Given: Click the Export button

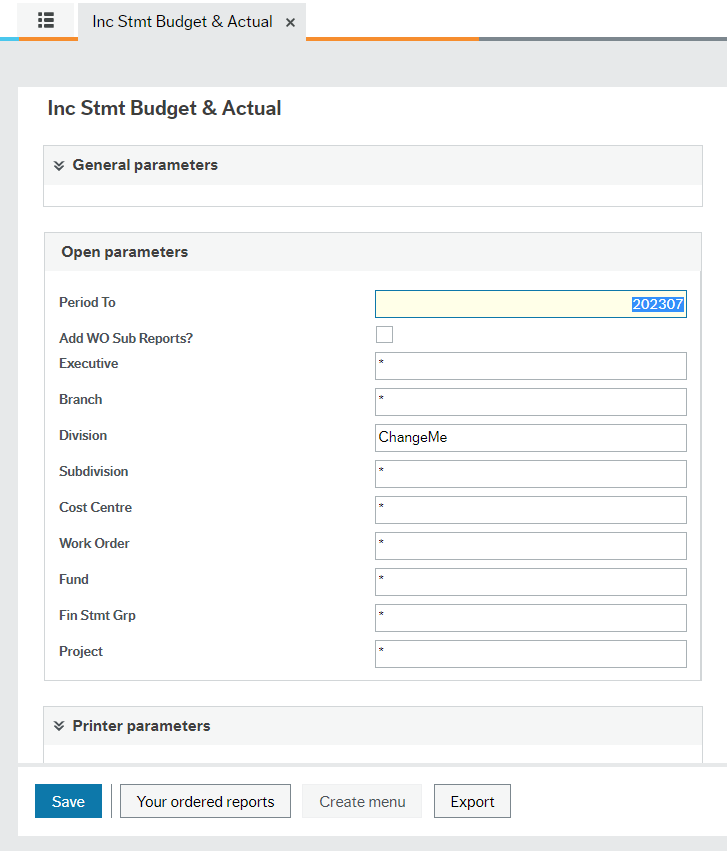Looking at the screenshot, I should [471, 800].
